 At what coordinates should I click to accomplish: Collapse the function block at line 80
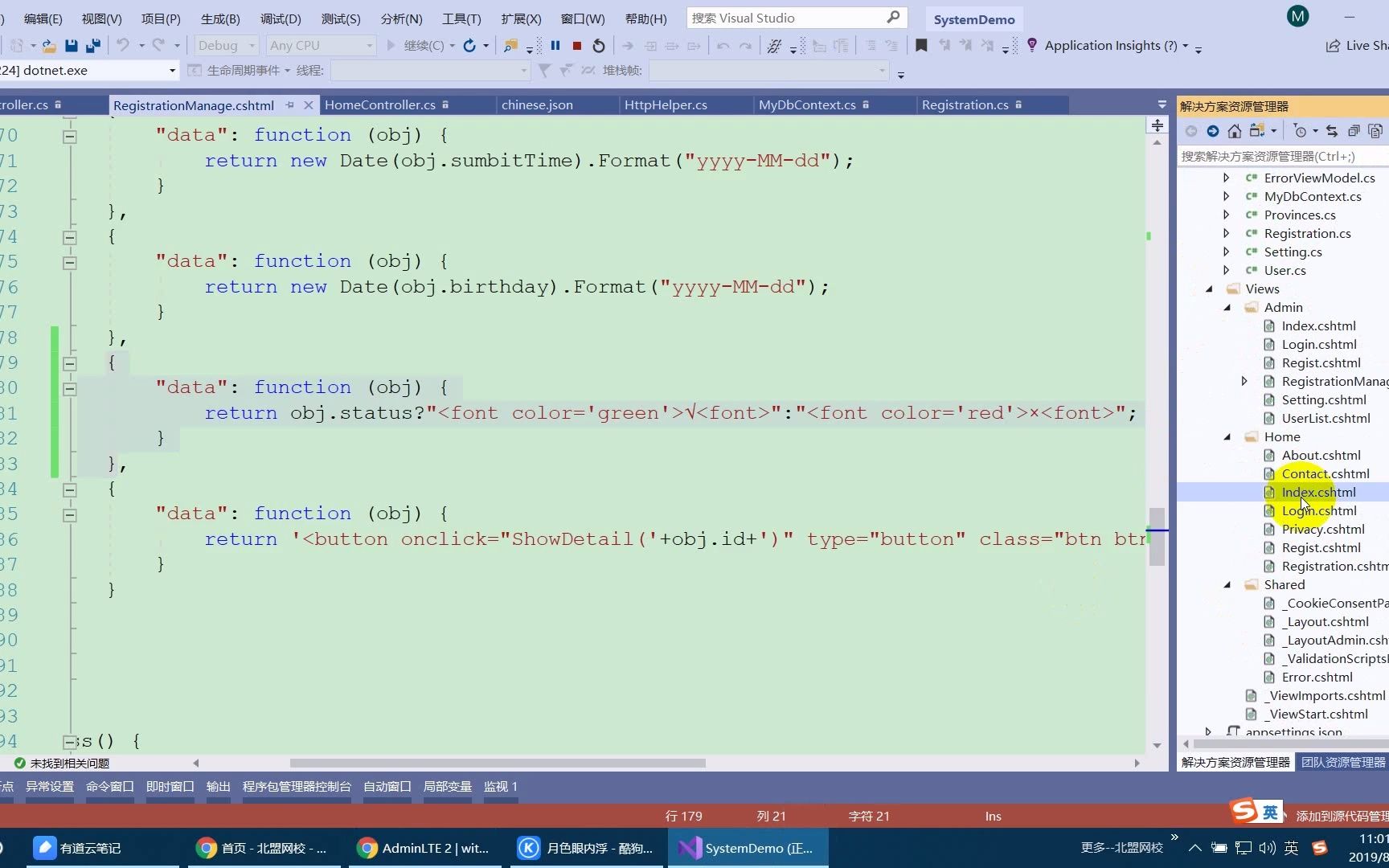point(70,388)
